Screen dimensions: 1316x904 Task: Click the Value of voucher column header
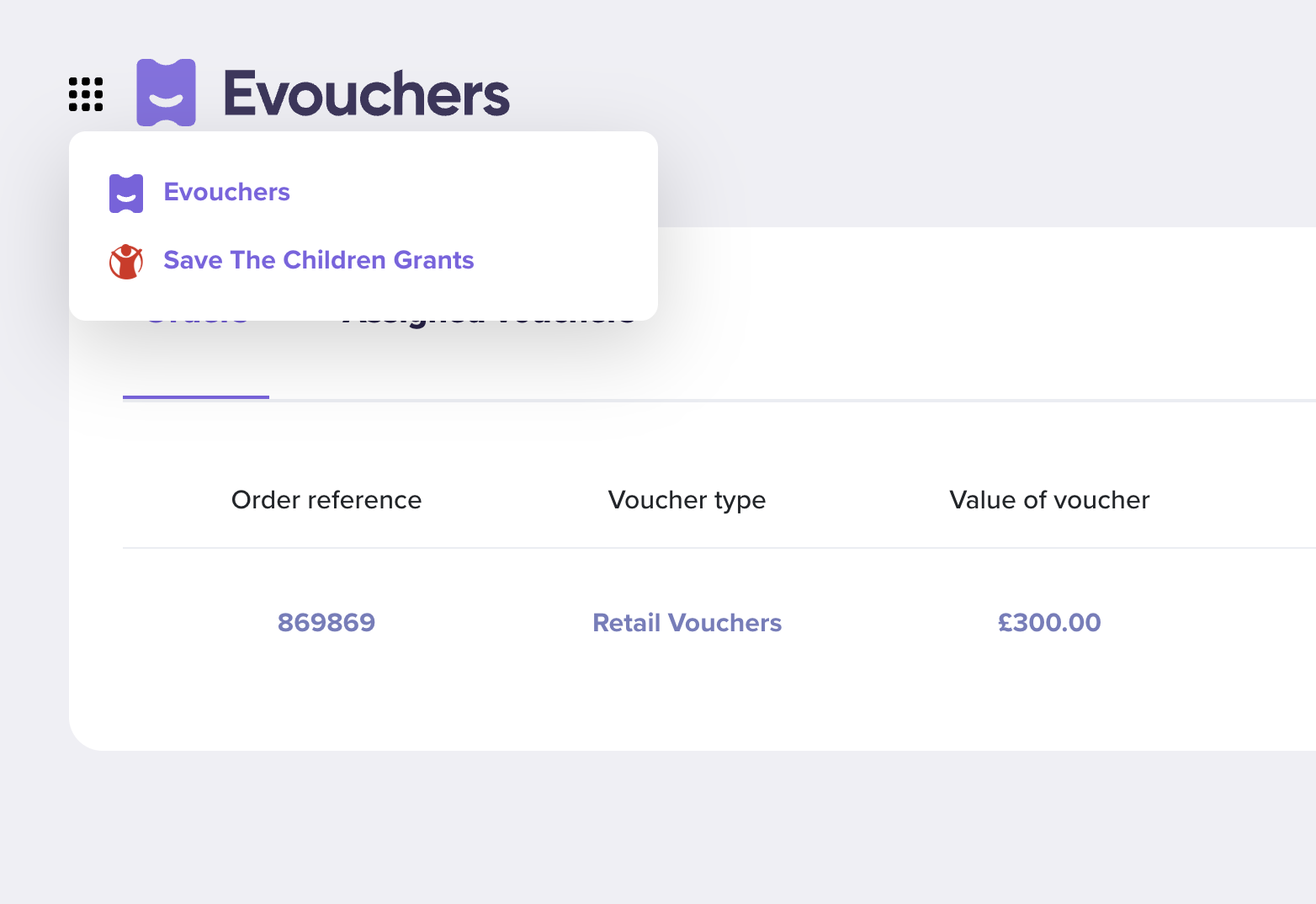1049,500
